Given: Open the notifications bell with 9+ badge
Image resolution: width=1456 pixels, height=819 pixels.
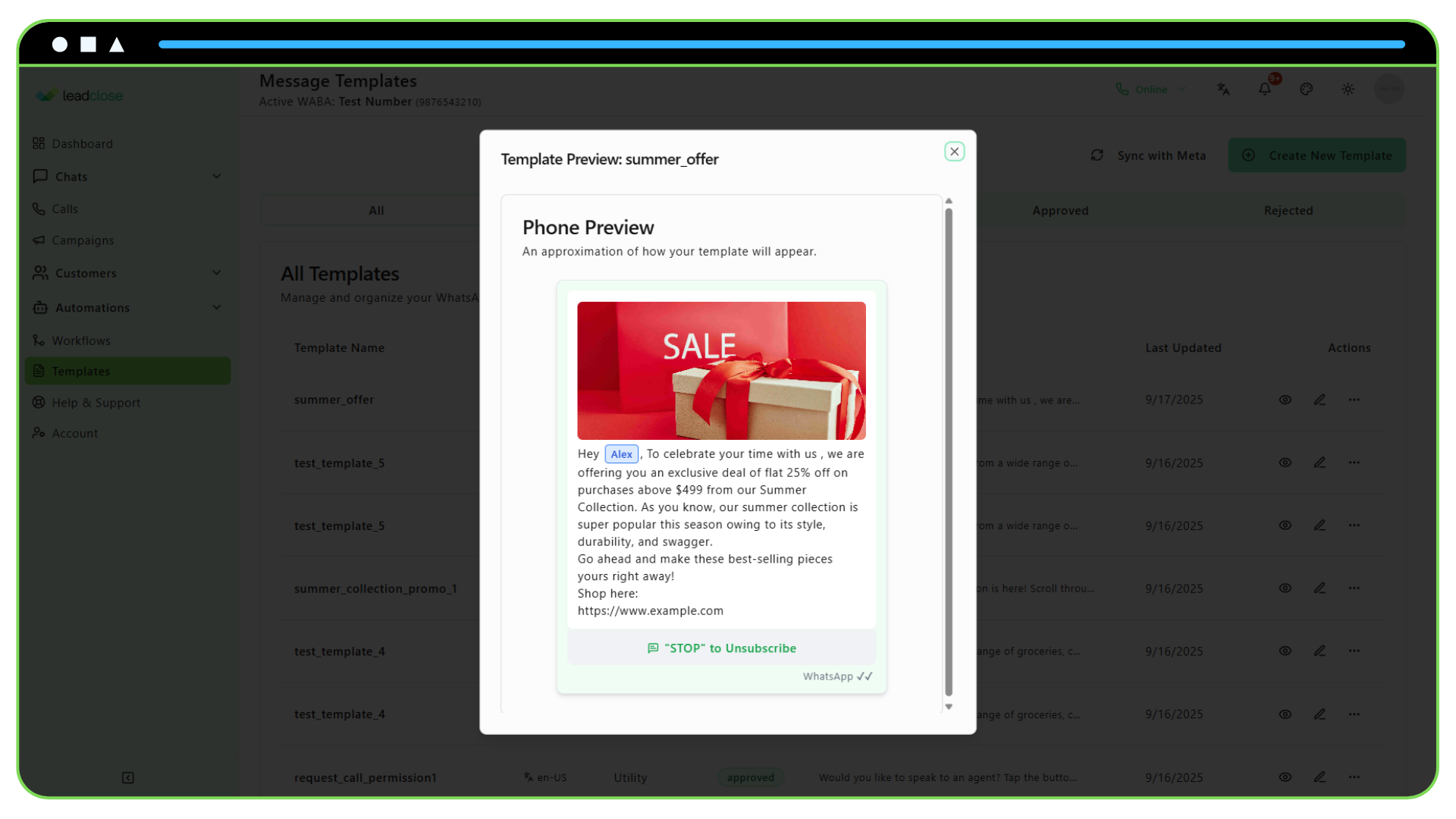Looking at the screenshot, I should pos(1265,89).
